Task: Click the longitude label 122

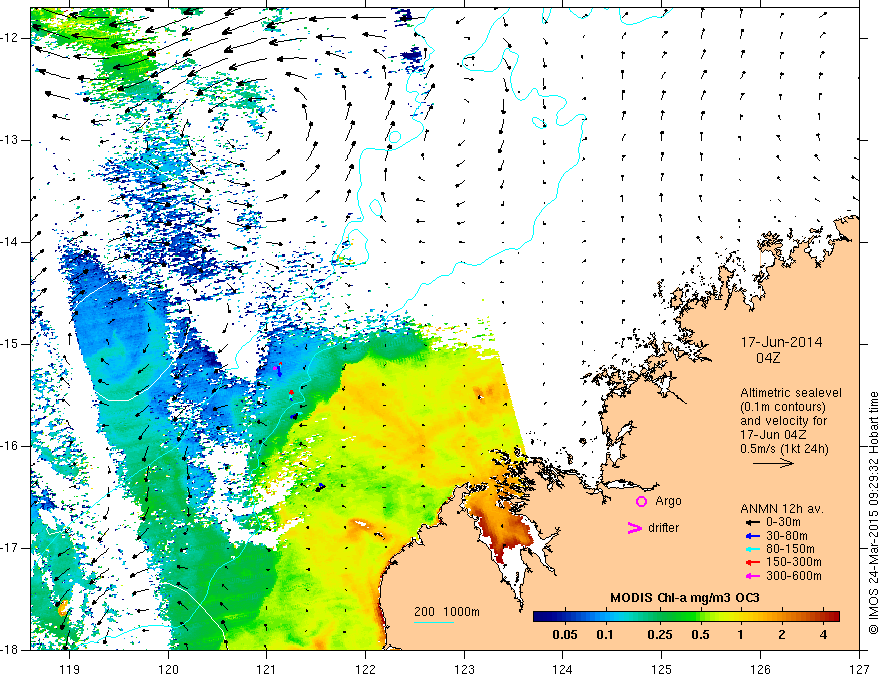Action: click(365, 669)
